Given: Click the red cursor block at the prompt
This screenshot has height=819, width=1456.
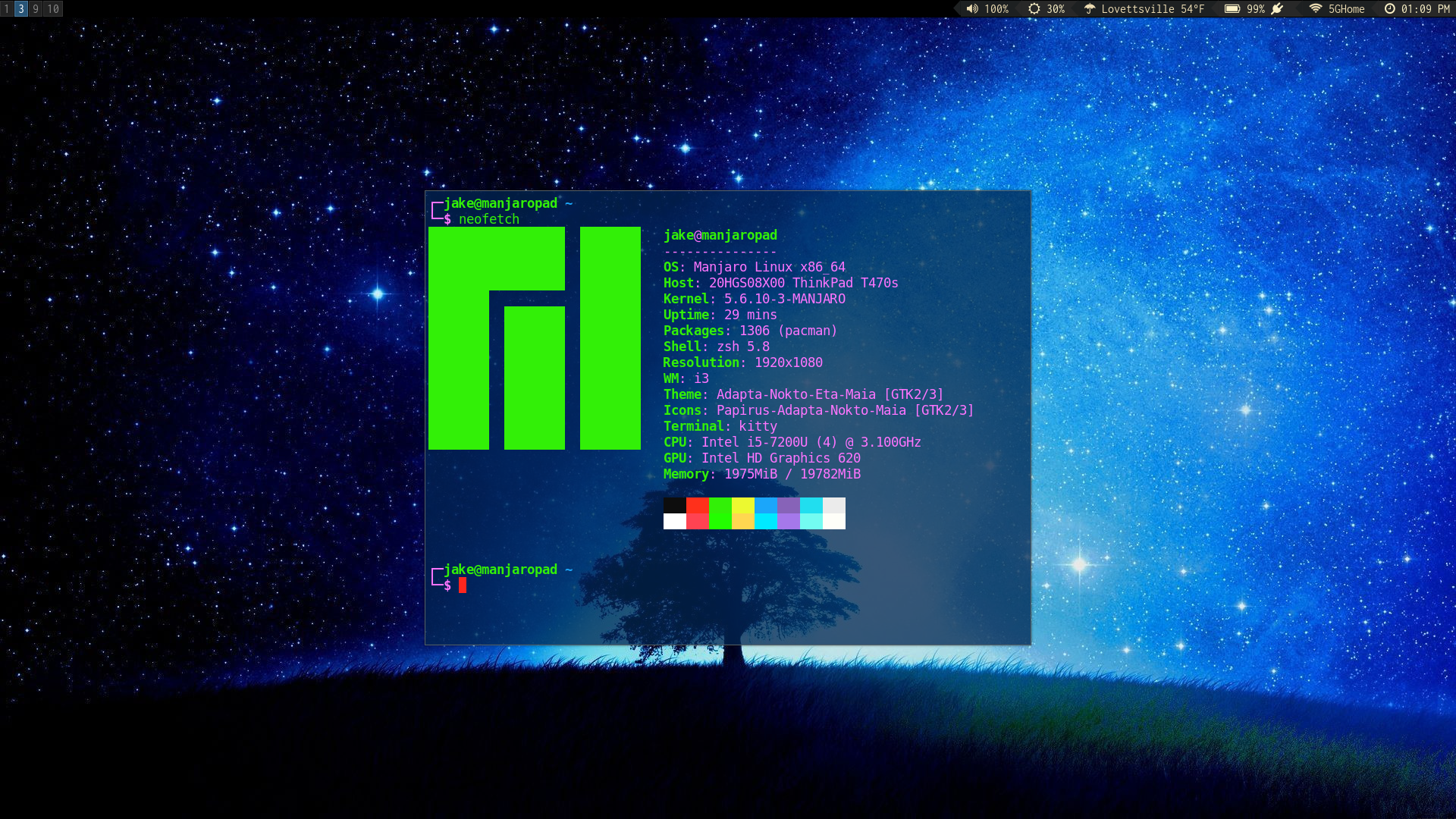Looking at the screenshot, I should click(463, 585).
